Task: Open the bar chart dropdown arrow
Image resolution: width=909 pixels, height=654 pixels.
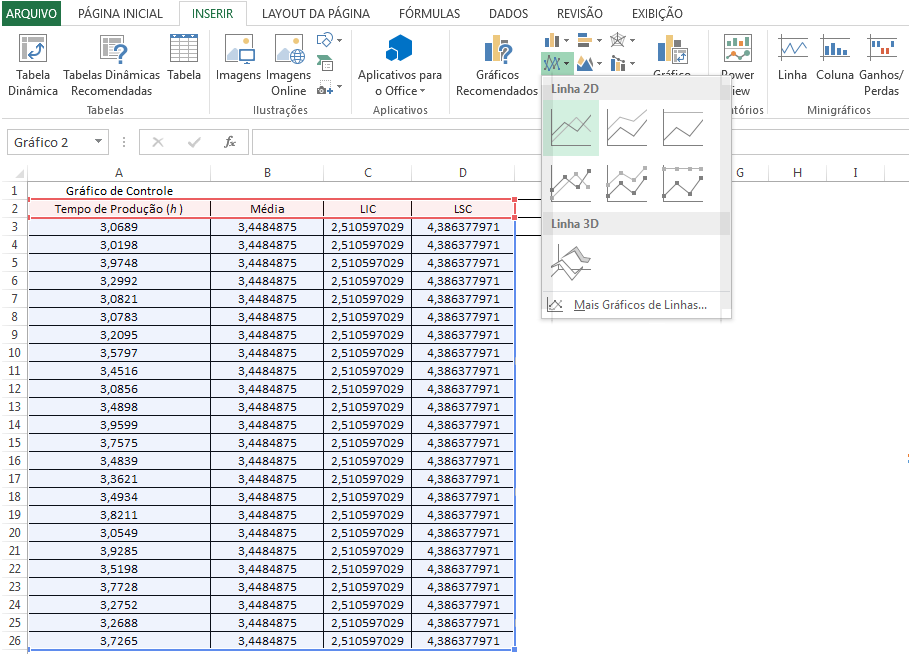Action: pyautogui.click(x=599, y=40)
